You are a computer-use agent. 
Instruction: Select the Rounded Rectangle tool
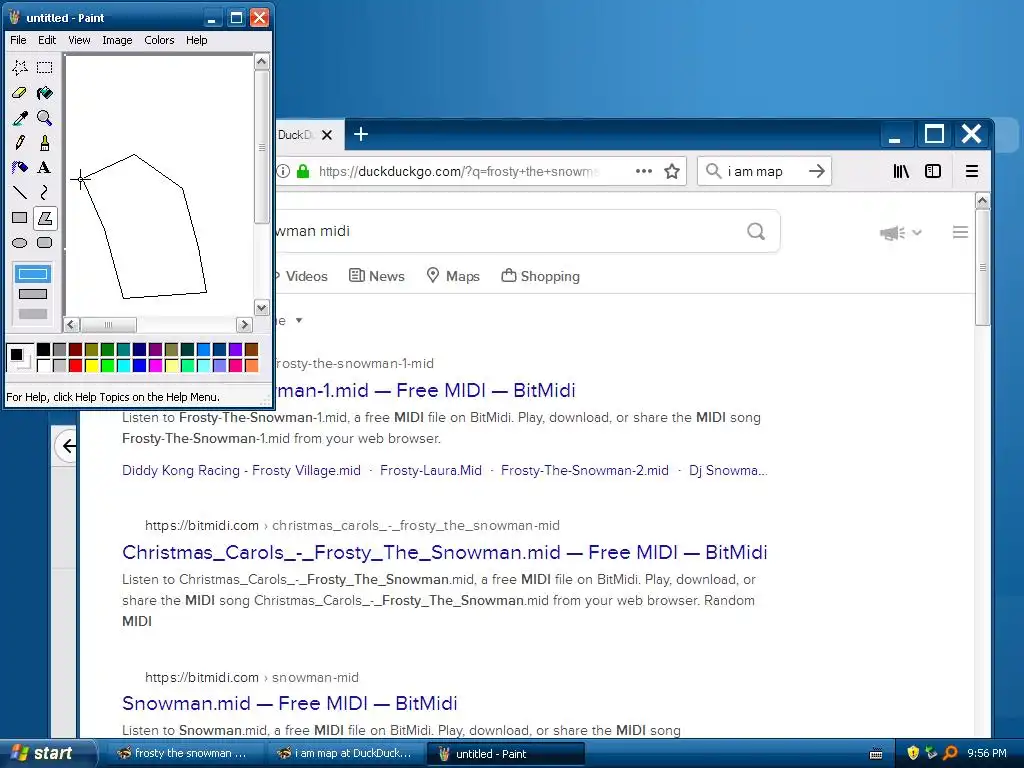click(44, 243)
